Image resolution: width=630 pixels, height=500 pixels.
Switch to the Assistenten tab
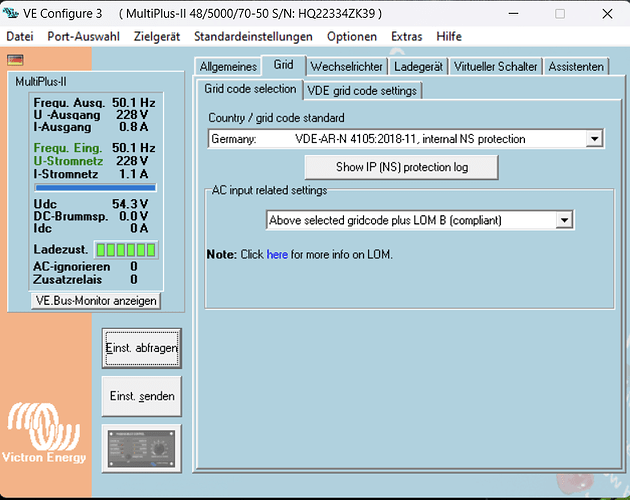(x=576, y=67)
